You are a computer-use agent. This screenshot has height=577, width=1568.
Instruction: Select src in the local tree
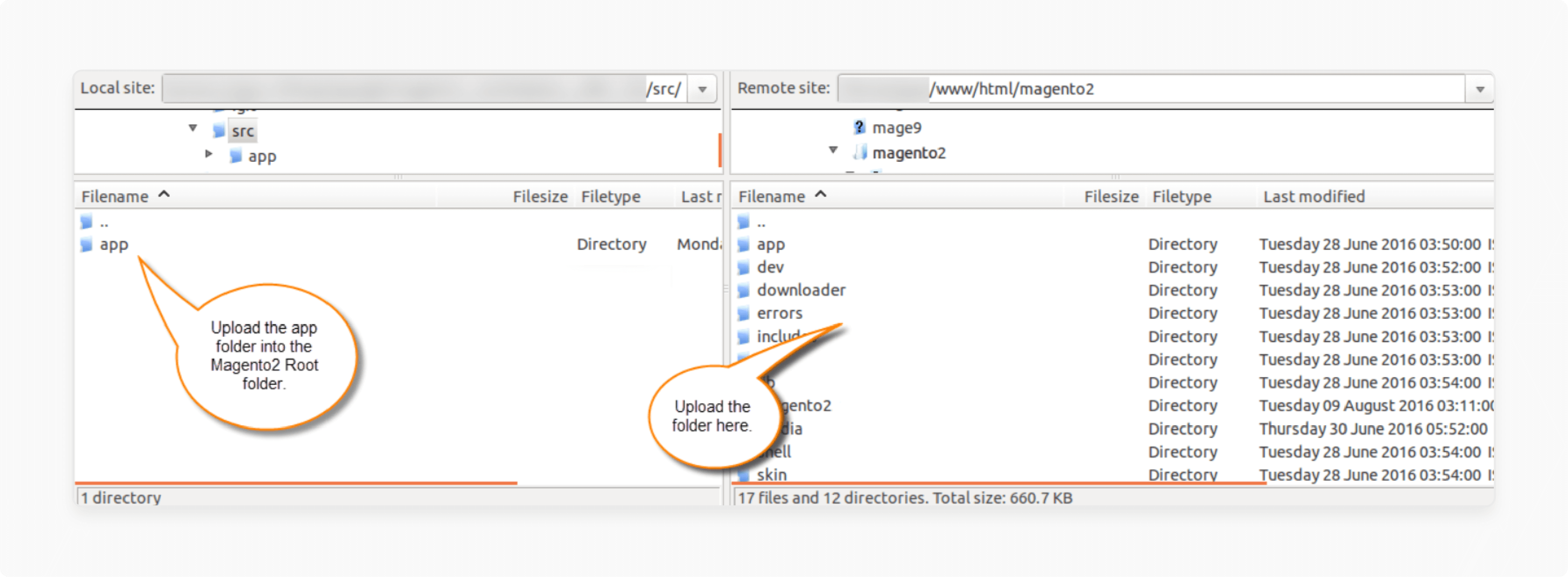click(x=242, y=131)
